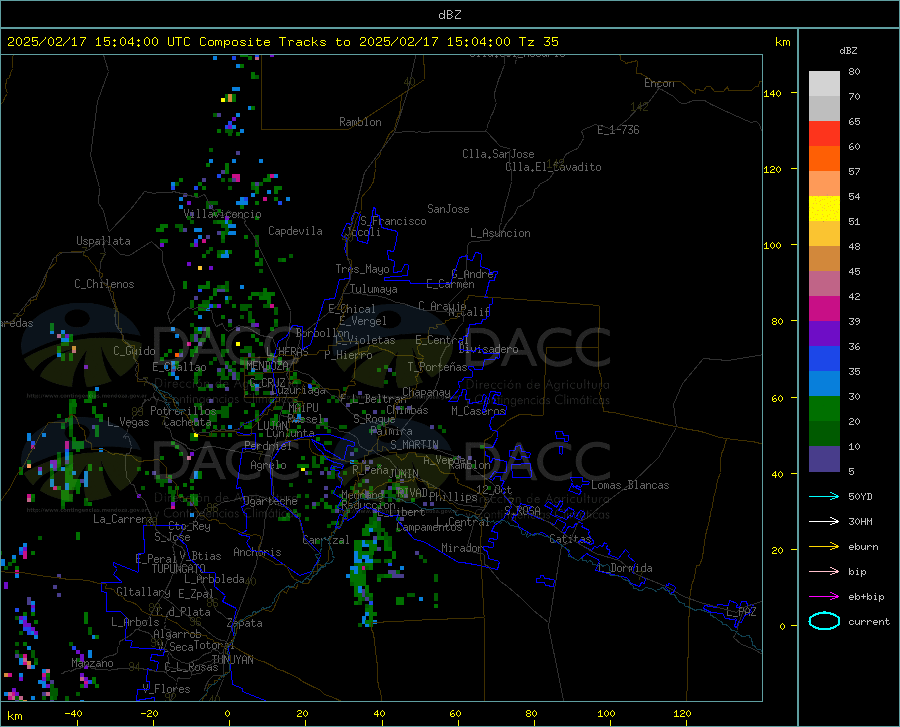The image size is (900, 727).
Task: Click the S_Francisco label
Action: point(393,221)
